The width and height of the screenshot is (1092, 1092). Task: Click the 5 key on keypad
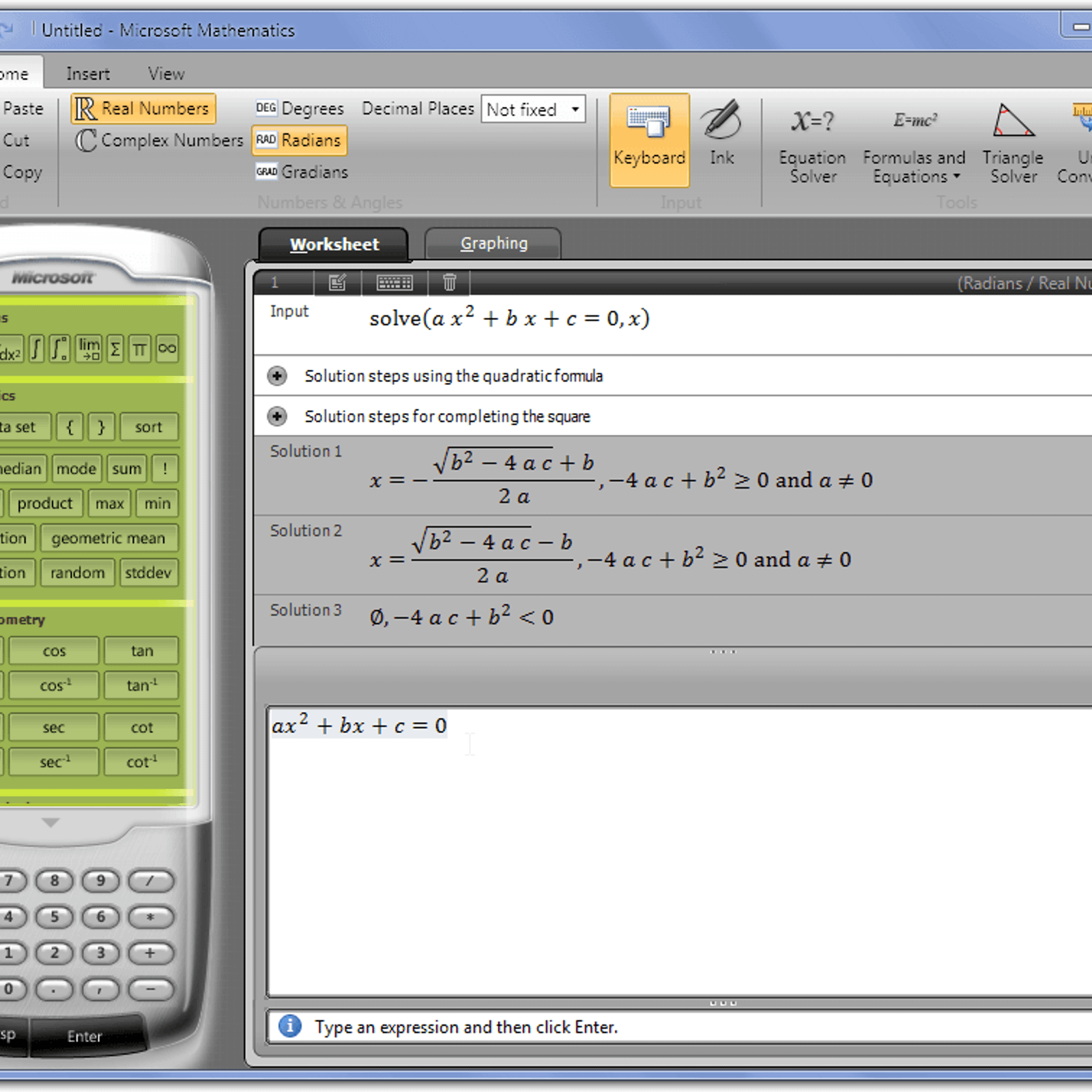(x=55, y=917)
